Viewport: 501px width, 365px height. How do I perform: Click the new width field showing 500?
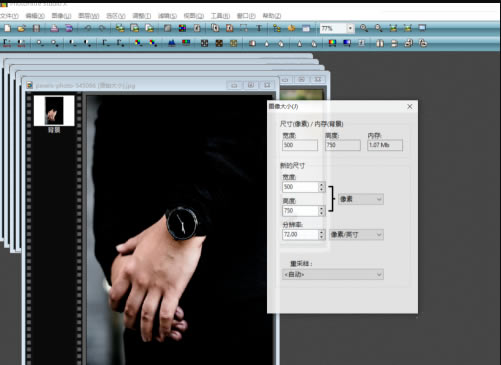[x=300, y=187]
